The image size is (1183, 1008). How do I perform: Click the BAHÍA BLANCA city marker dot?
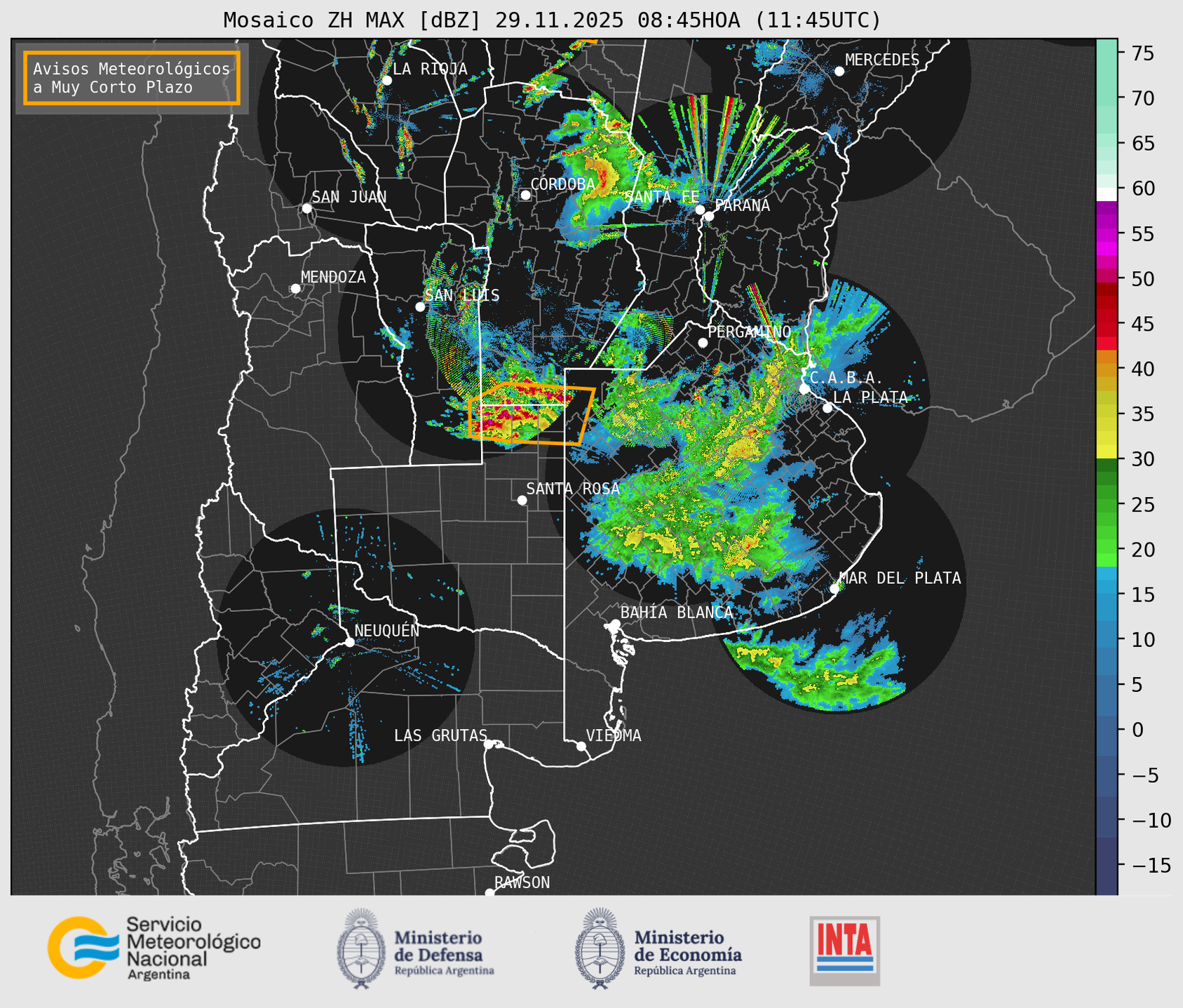615,624
